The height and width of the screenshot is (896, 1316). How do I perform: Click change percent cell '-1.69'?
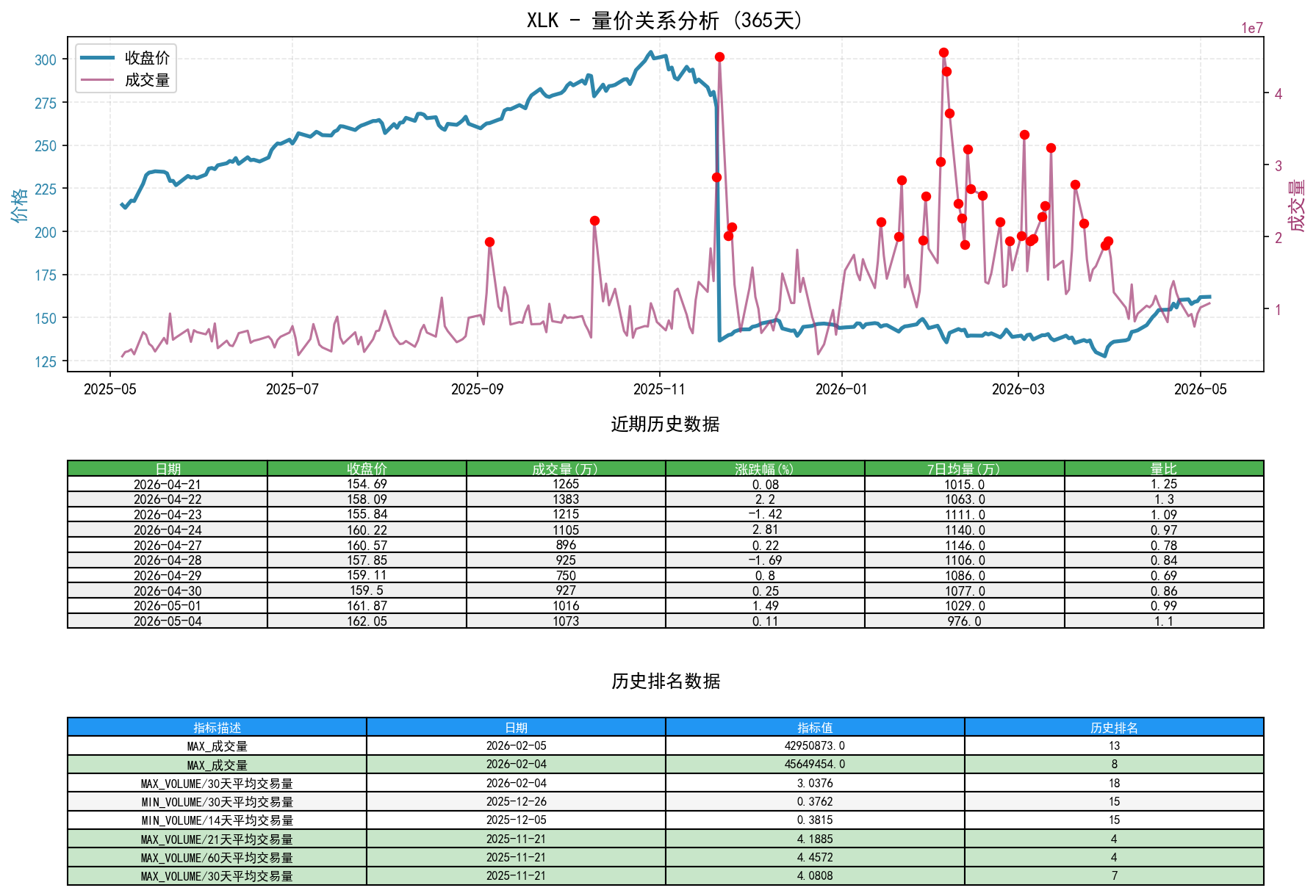[765, 560]
